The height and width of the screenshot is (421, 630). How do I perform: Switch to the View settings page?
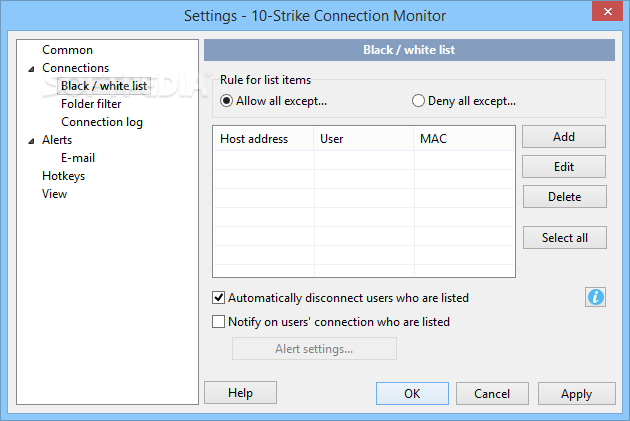point(55,194)
